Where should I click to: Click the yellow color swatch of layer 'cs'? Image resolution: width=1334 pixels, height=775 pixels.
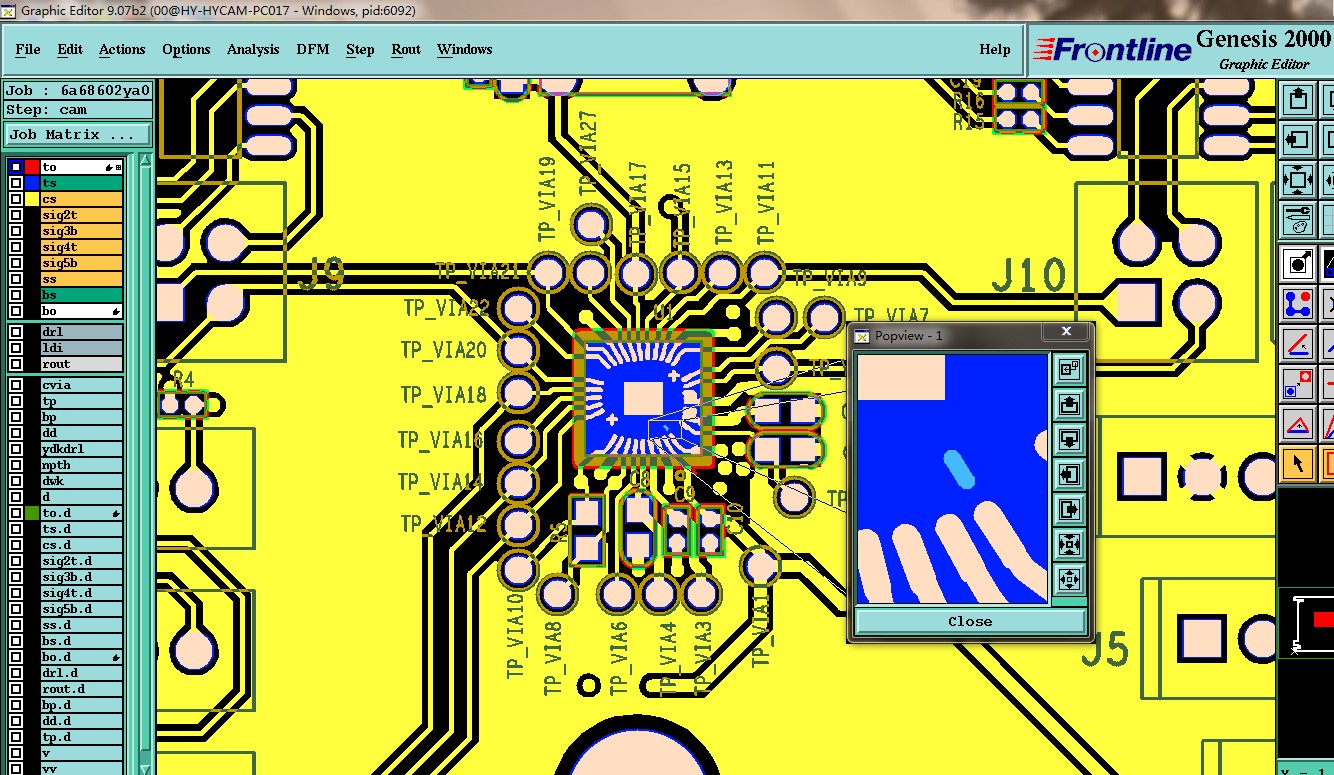tap(32, 199)
